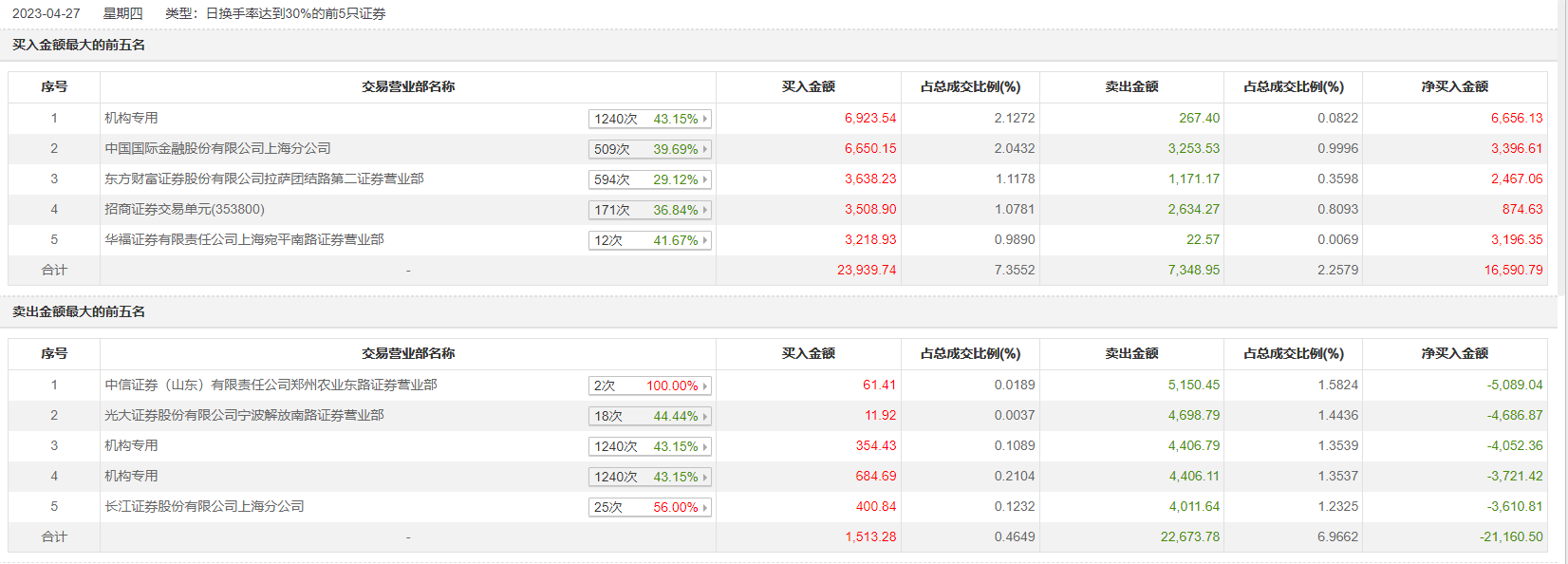Expand the 509次 39.69% stats box

click(x=649, y=149)
